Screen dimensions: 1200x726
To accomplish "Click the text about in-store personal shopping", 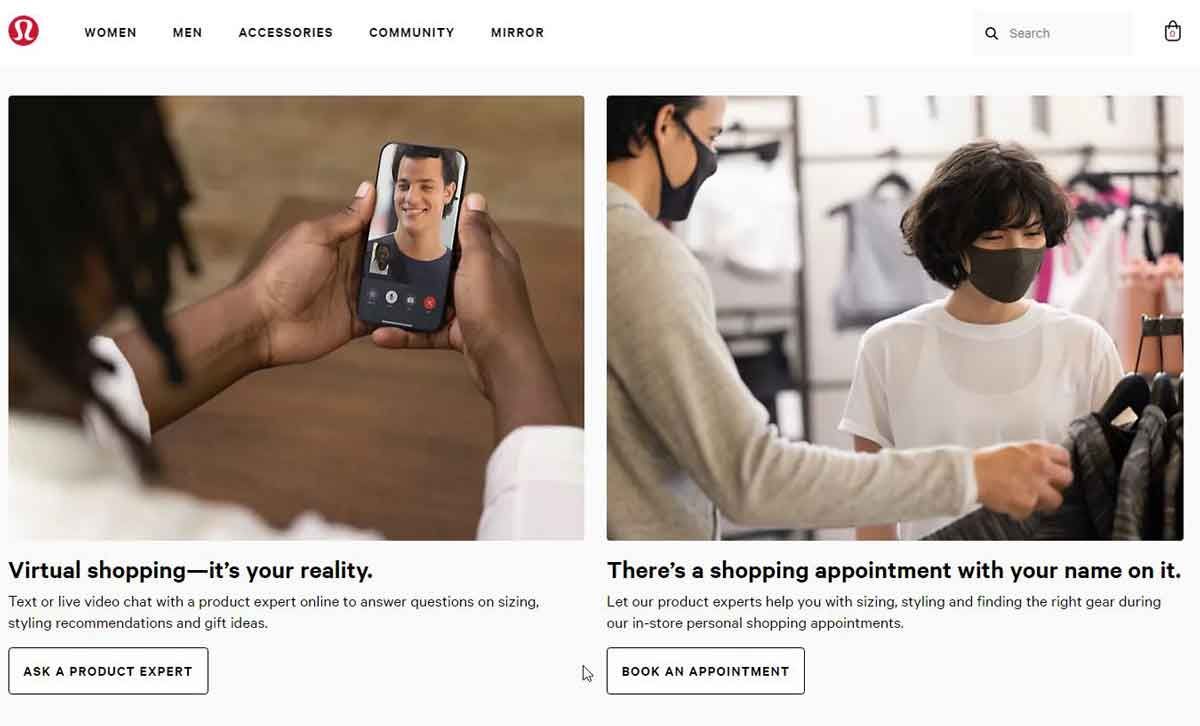I will pyautogui.click(x=884, y=612).
